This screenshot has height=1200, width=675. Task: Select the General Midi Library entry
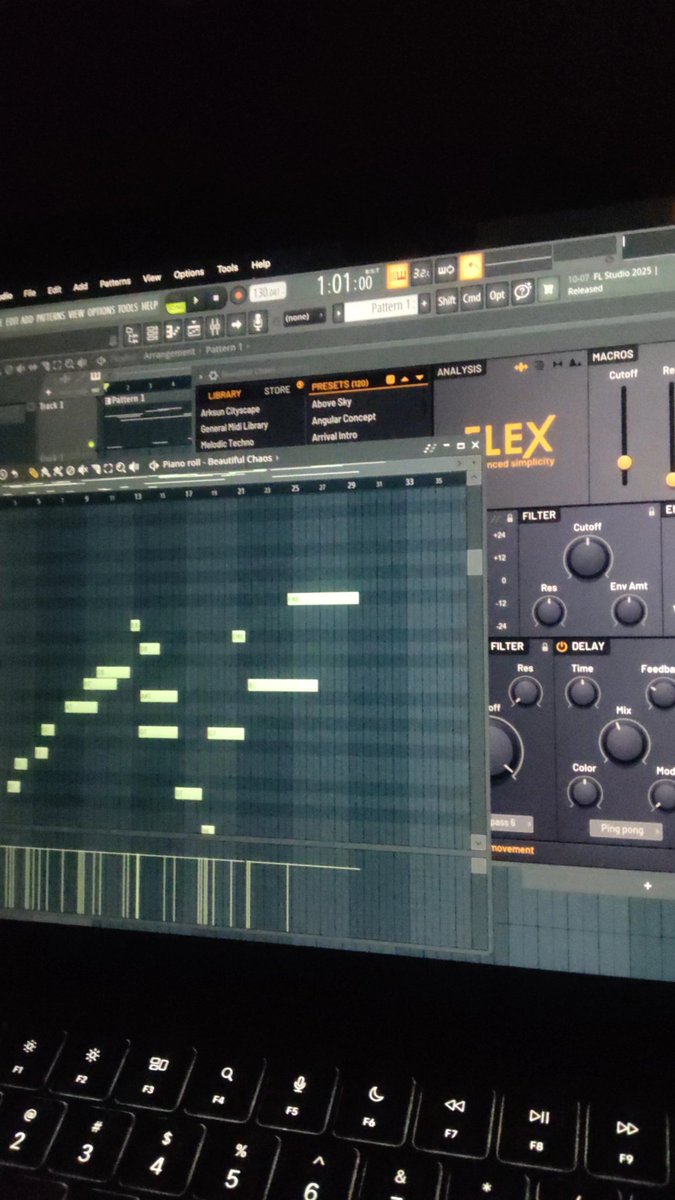(234, 426)
